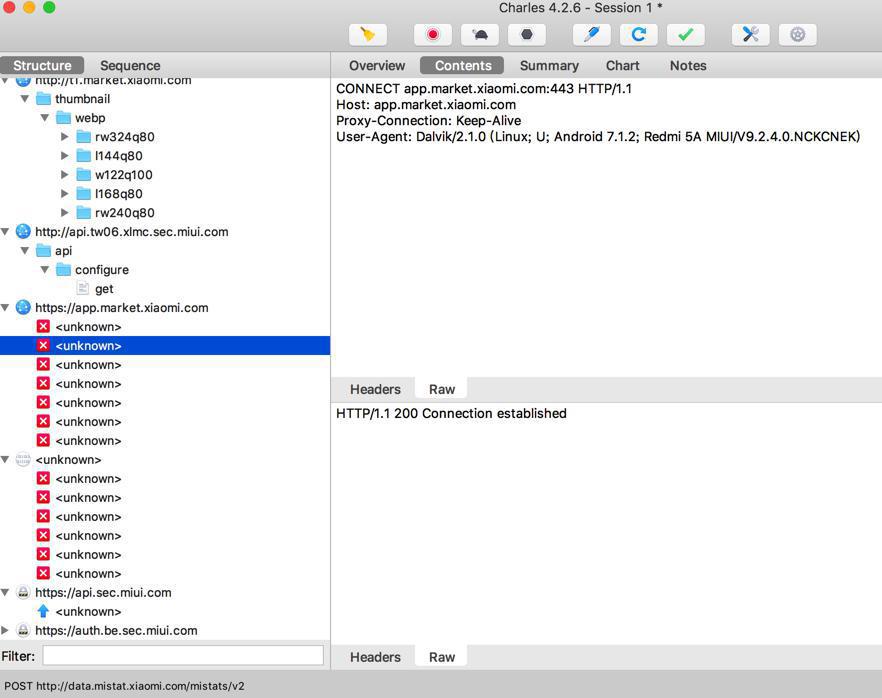
Task: Select the first failed <unknown> under app.market.xiaomi.com
Action: pos(79,327)
